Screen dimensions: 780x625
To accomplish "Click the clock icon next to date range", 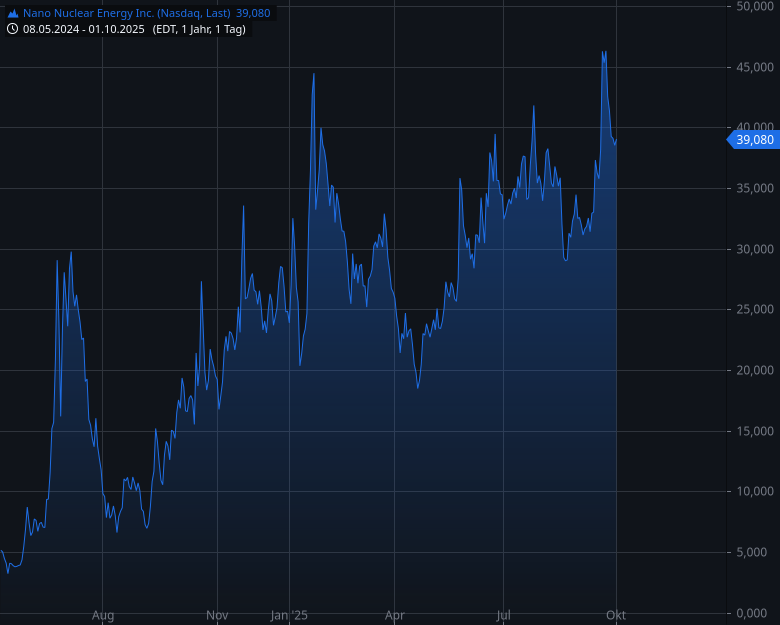I will 13,29.
